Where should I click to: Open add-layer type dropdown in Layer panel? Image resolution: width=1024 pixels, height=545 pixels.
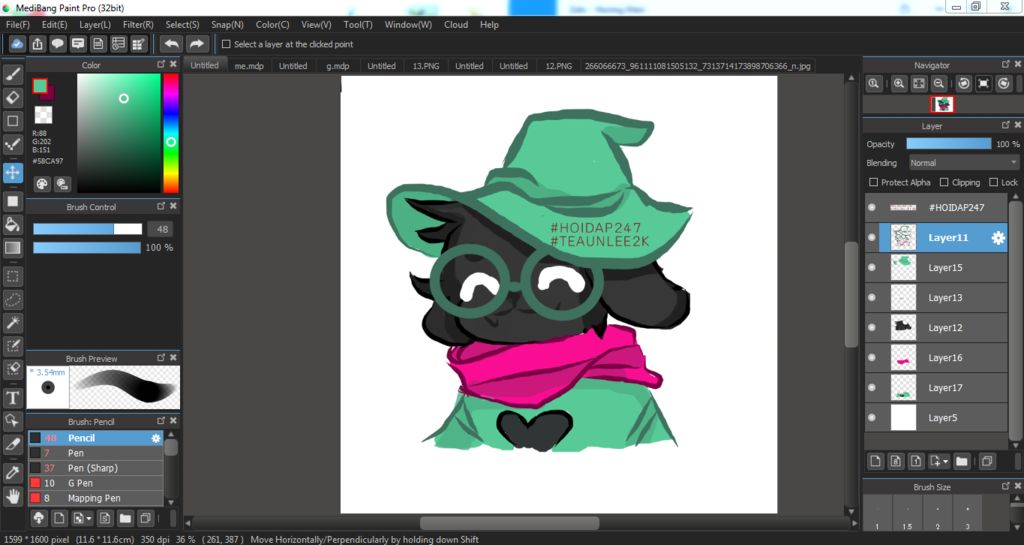click(938, 461)
